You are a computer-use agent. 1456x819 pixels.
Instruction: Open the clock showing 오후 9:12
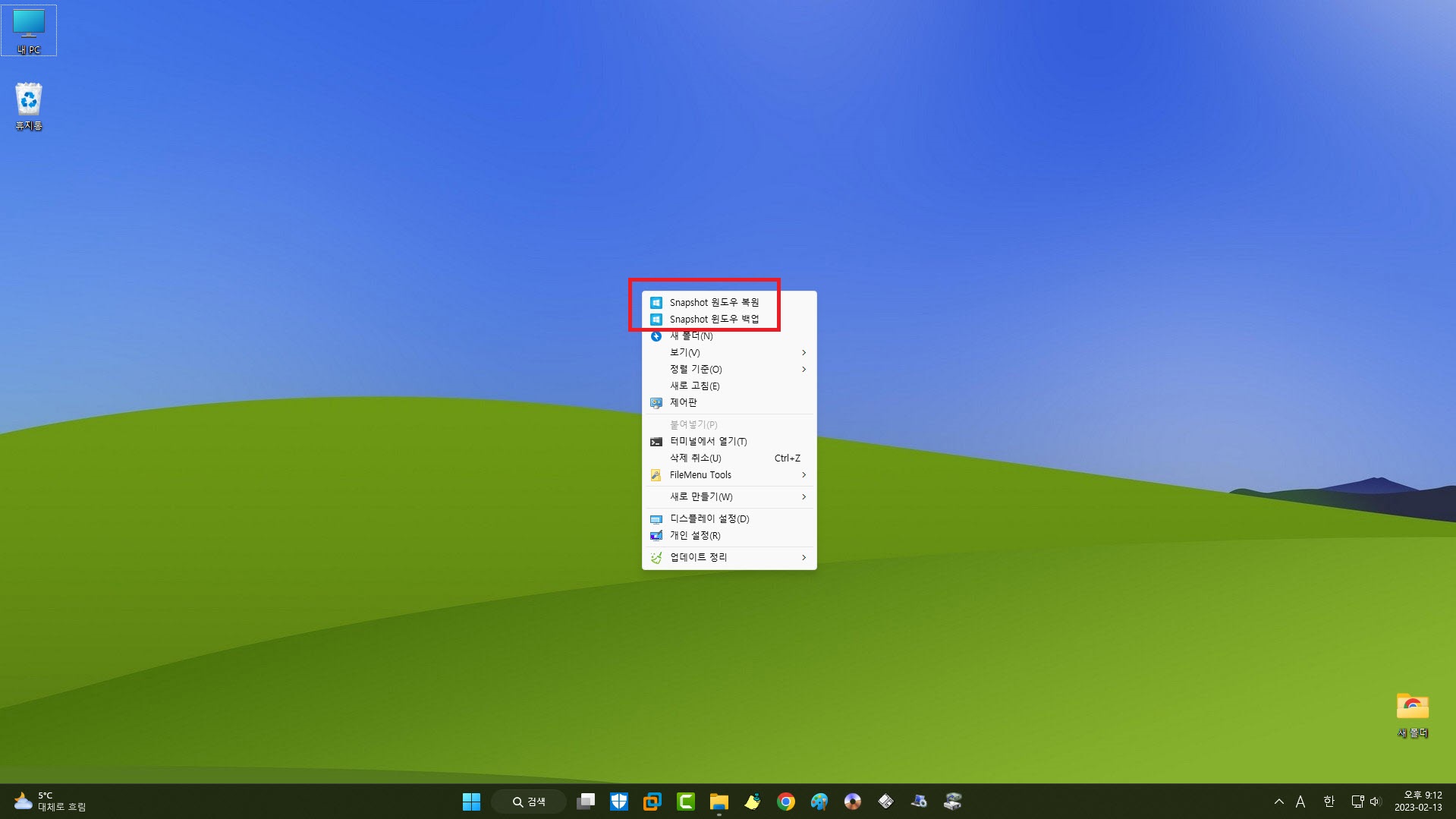point(1418,802)
